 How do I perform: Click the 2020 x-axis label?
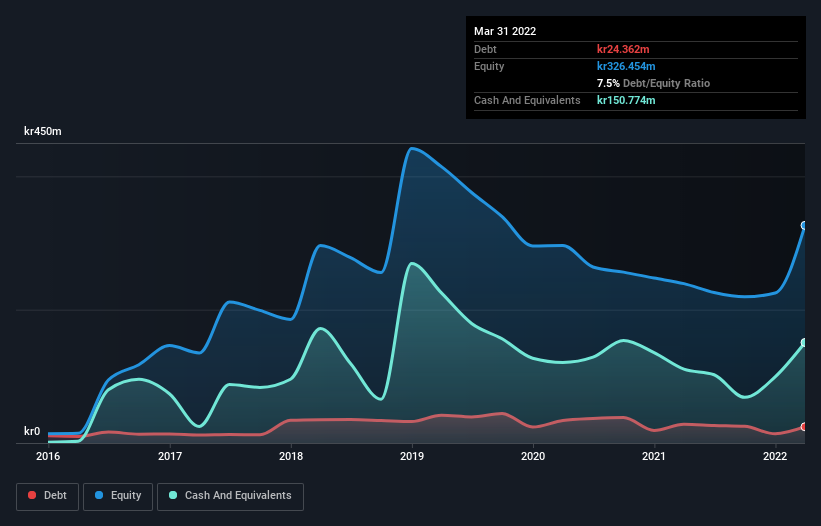click(x=533, y=456)
